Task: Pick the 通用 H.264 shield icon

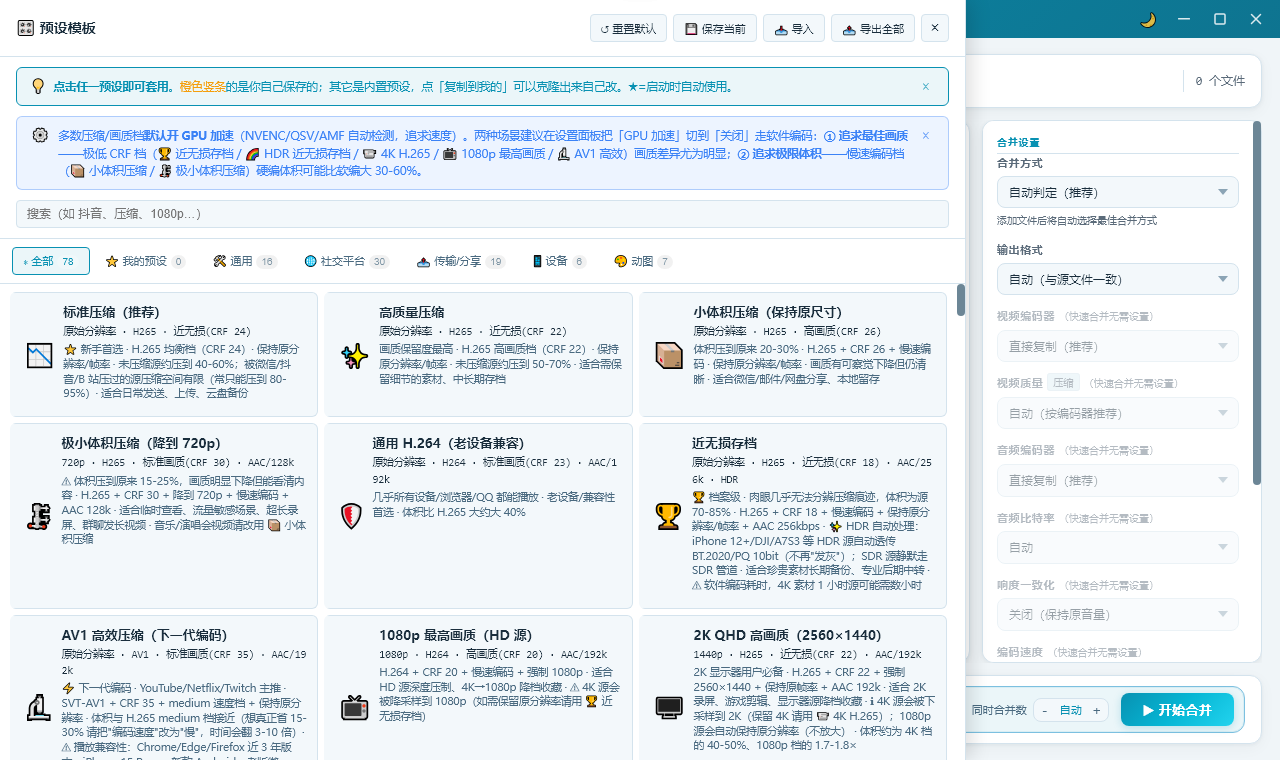Action: [x=352, y=516]
